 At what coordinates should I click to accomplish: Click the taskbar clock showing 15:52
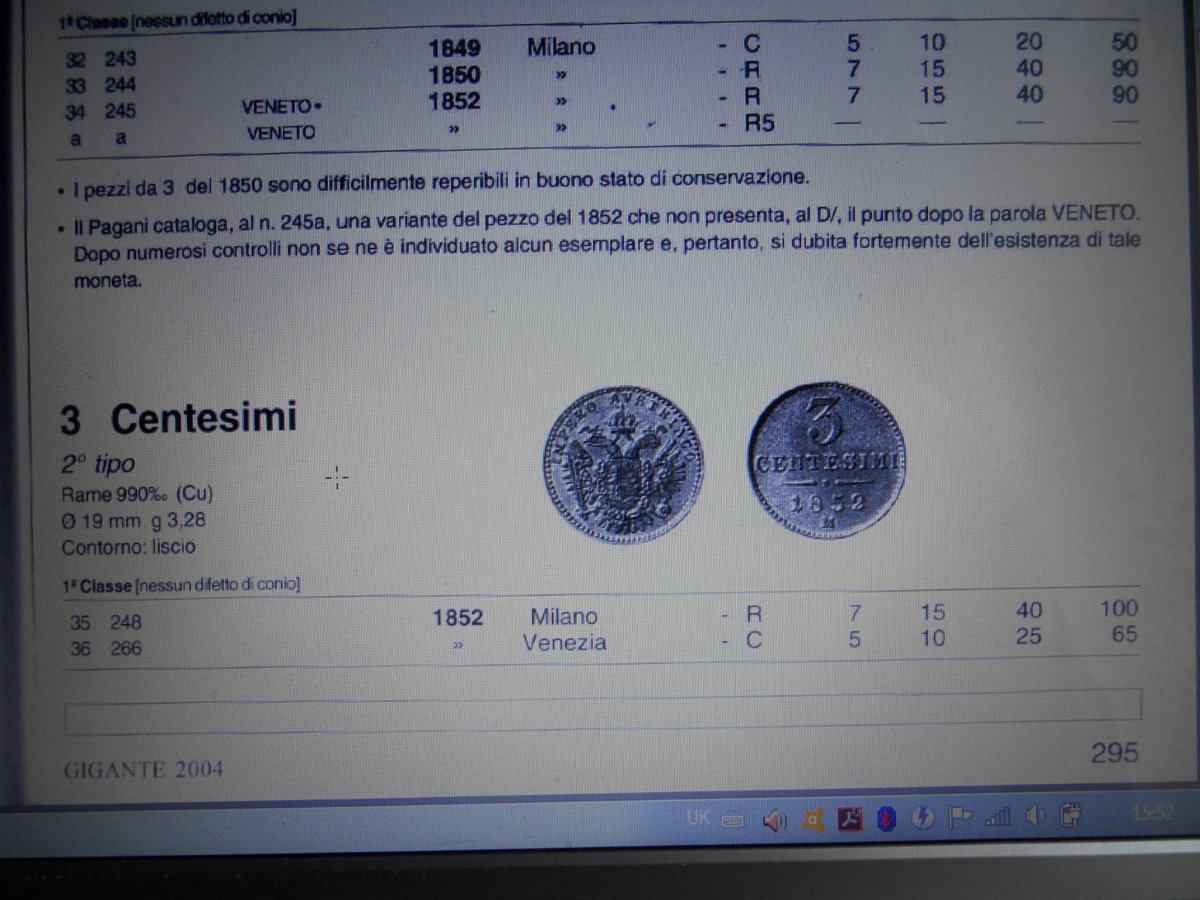tap(1152, 814)
